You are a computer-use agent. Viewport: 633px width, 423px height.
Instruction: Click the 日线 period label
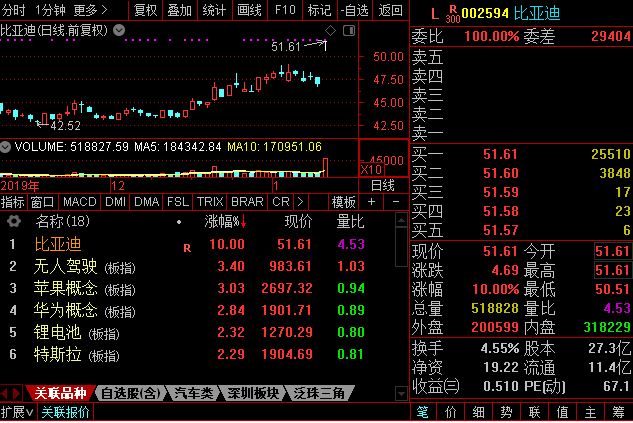pyautogui.click(x=383, y=186)
